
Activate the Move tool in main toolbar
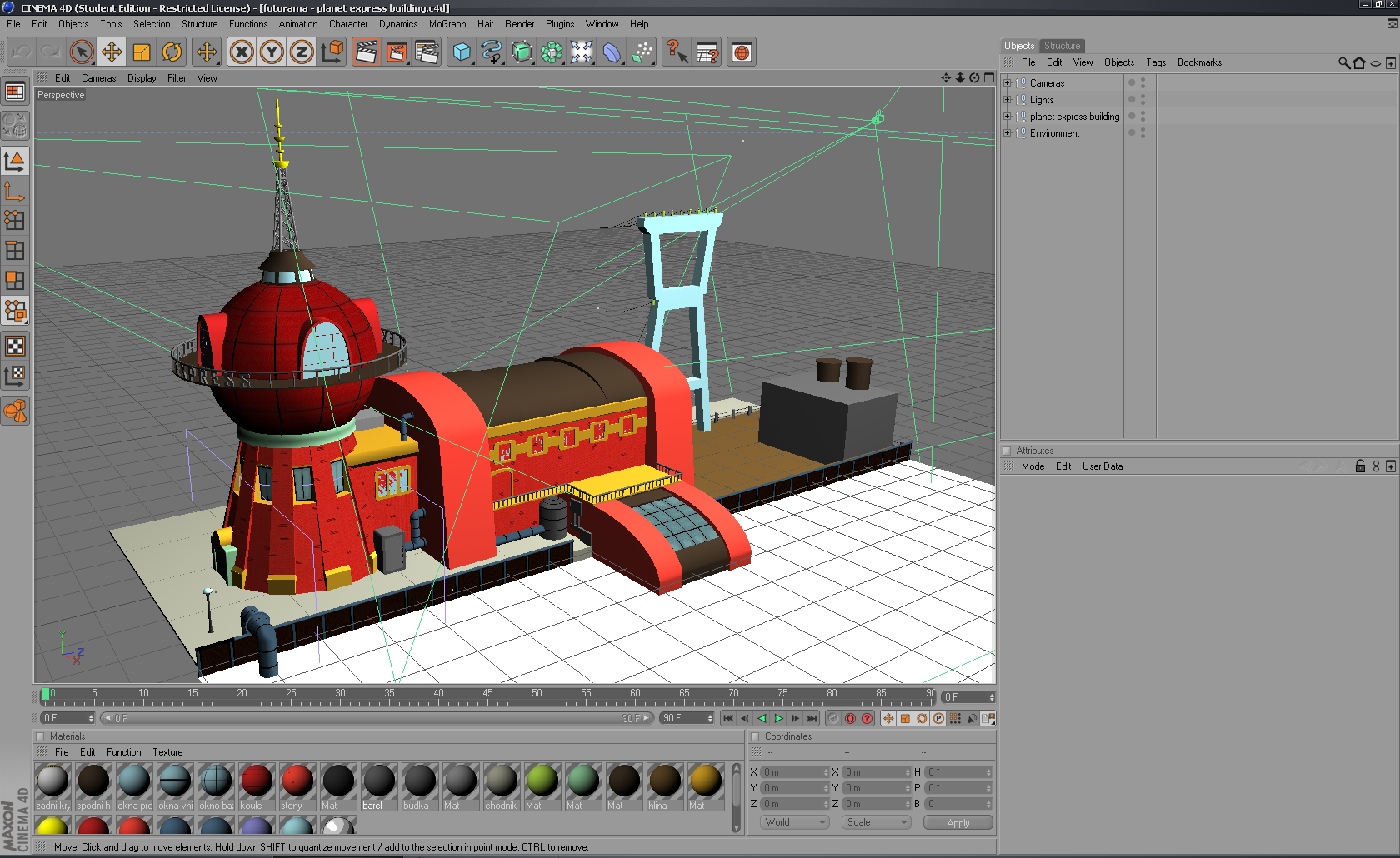[x=111, y=52]
